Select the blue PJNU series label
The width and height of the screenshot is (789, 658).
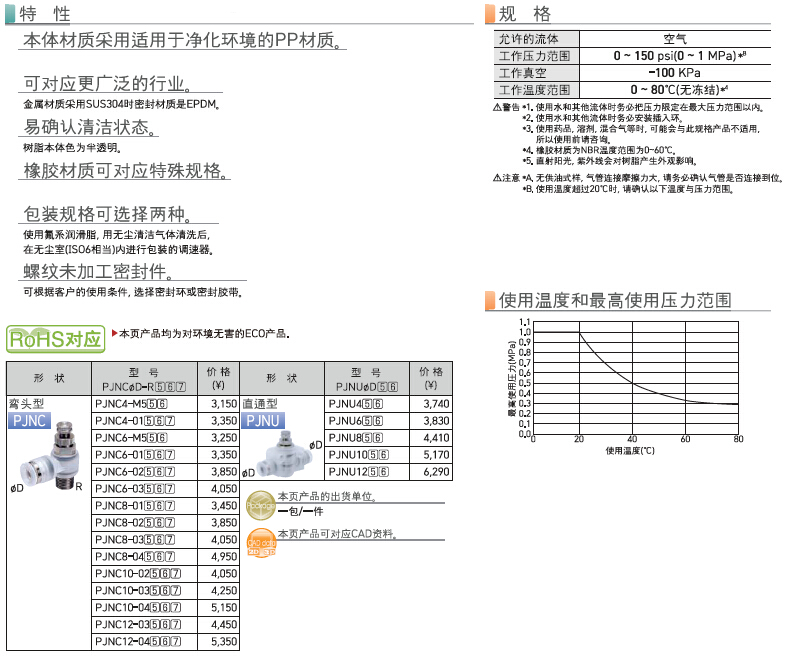263,421
